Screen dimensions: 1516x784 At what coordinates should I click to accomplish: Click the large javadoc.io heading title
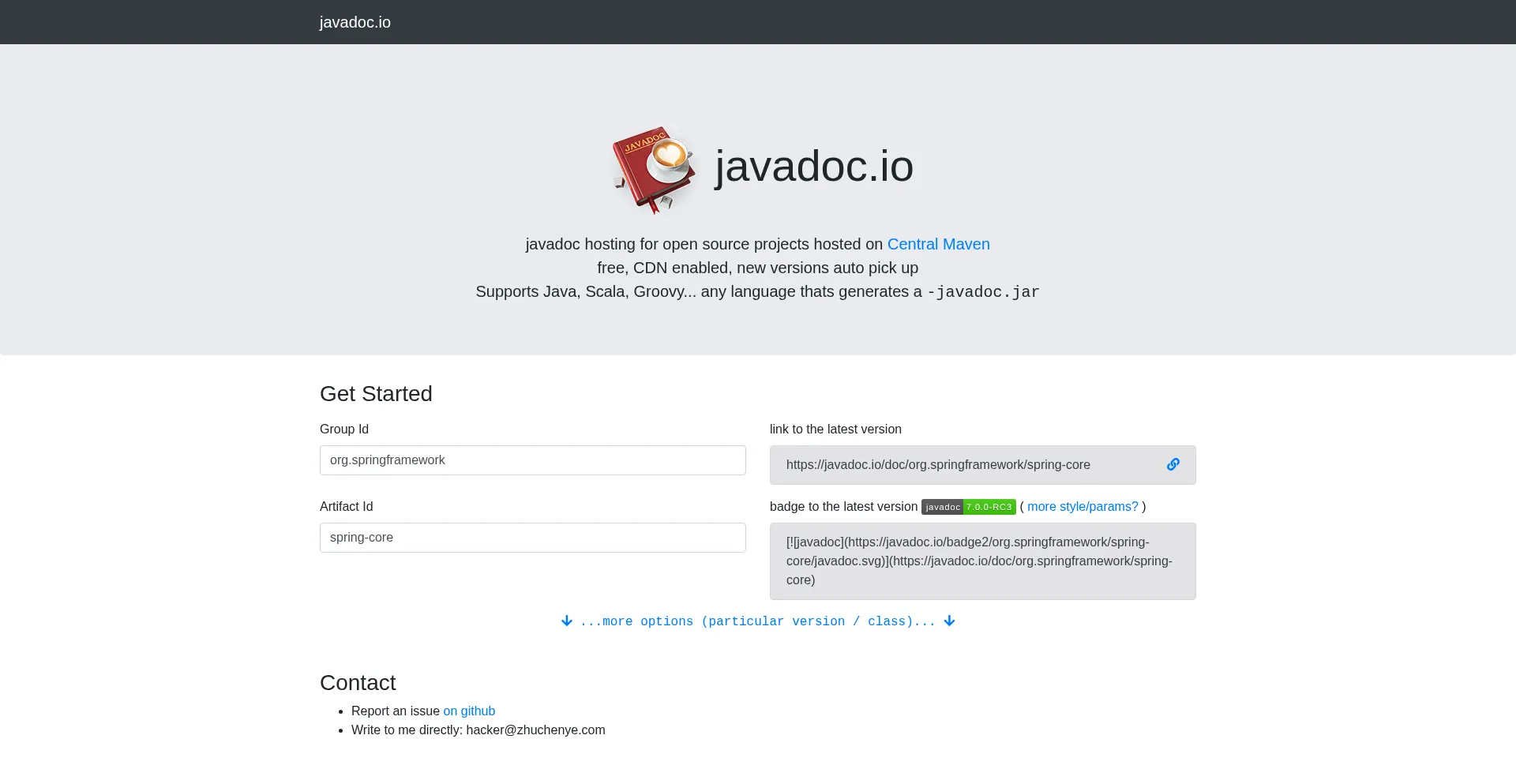(813, 167)
